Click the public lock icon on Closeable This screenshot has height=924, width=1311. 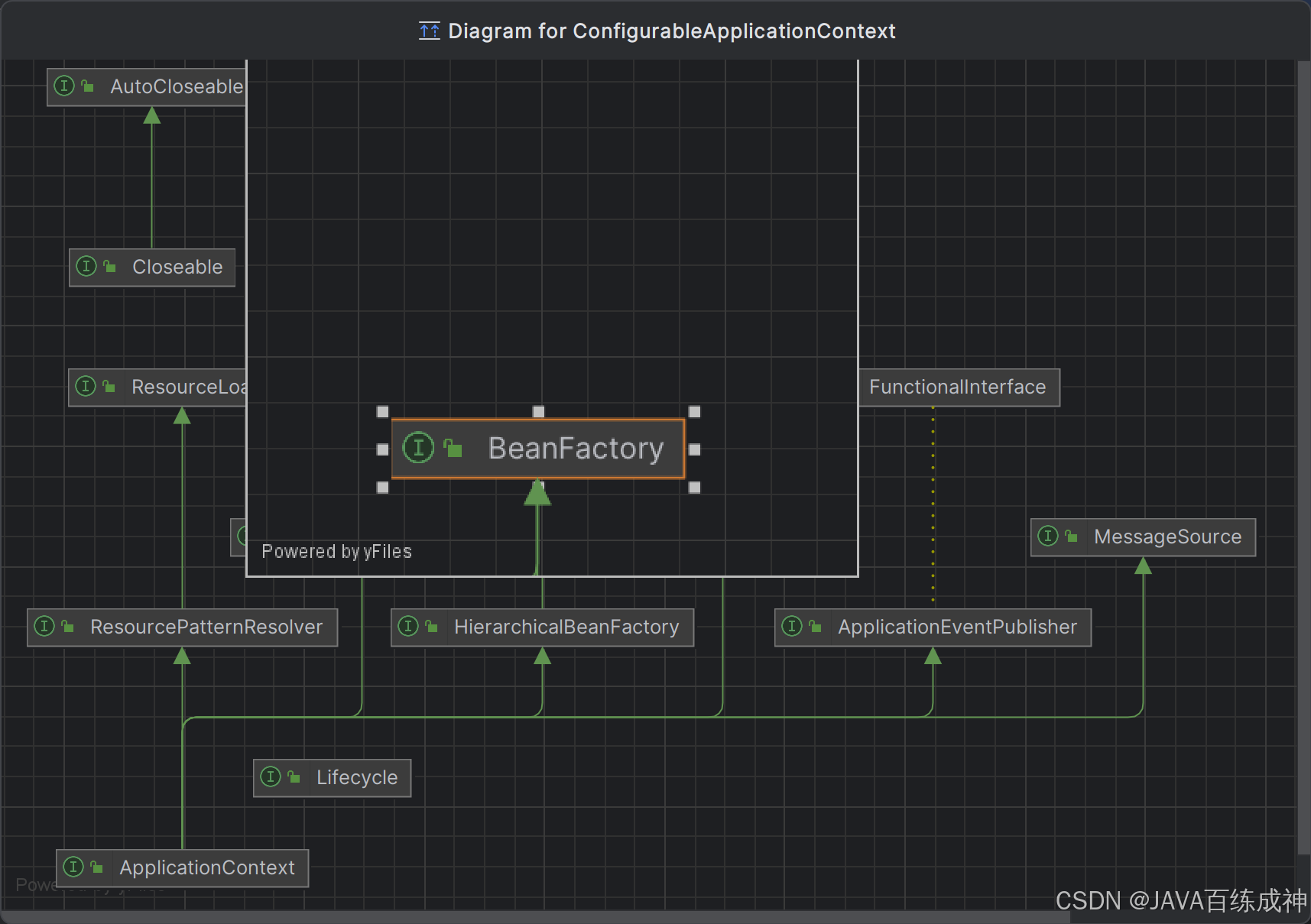110,267
